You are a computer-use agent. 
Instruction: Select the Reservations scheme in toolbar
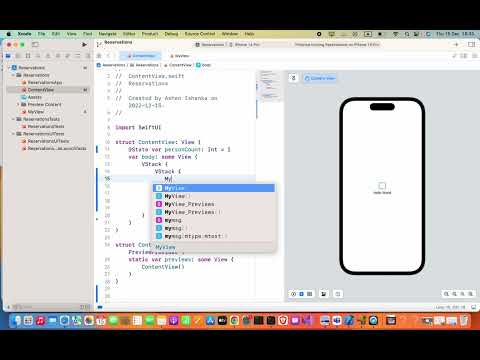click(210, 44)
